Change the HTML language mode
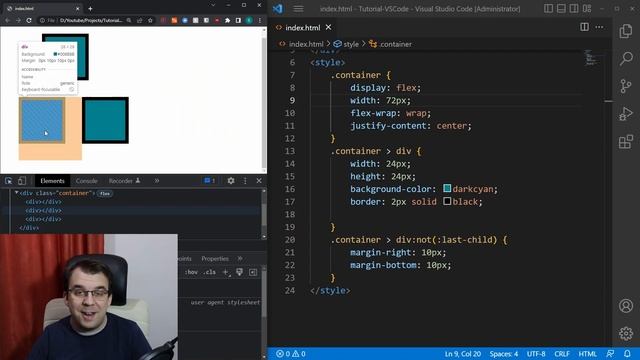Image resolution: width=640 pixels, height=360 pixels. [x=587, y=354]
